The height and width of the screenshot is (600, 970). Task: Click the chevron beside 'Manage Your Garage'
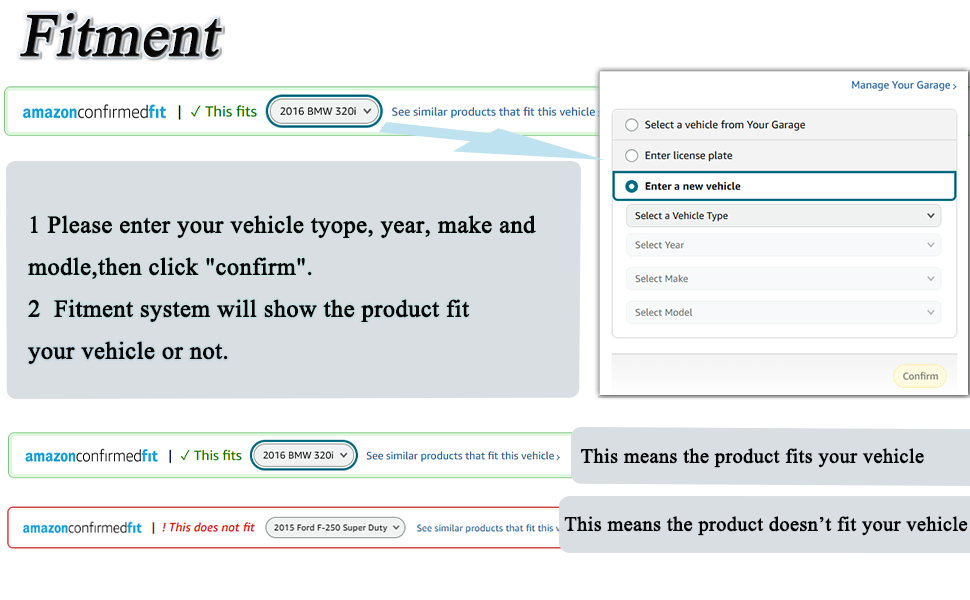pos(955,87)
